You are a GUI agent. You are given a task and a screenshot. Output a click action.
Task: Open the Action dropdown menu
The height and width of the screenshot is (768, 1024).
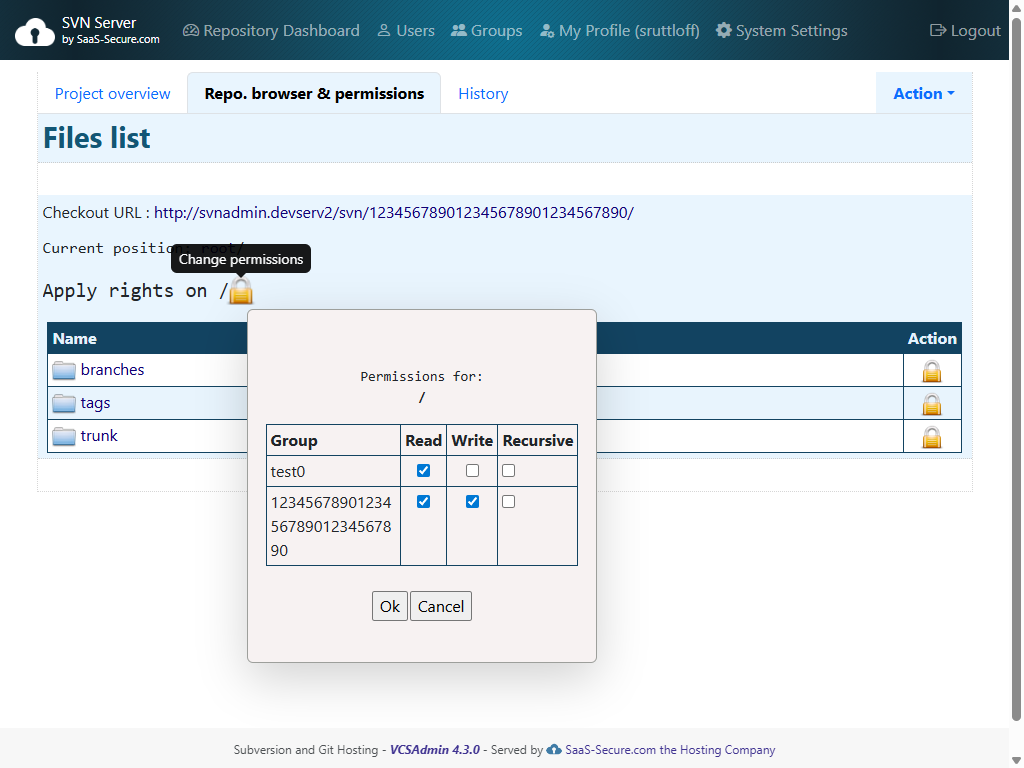pos(922,93)
